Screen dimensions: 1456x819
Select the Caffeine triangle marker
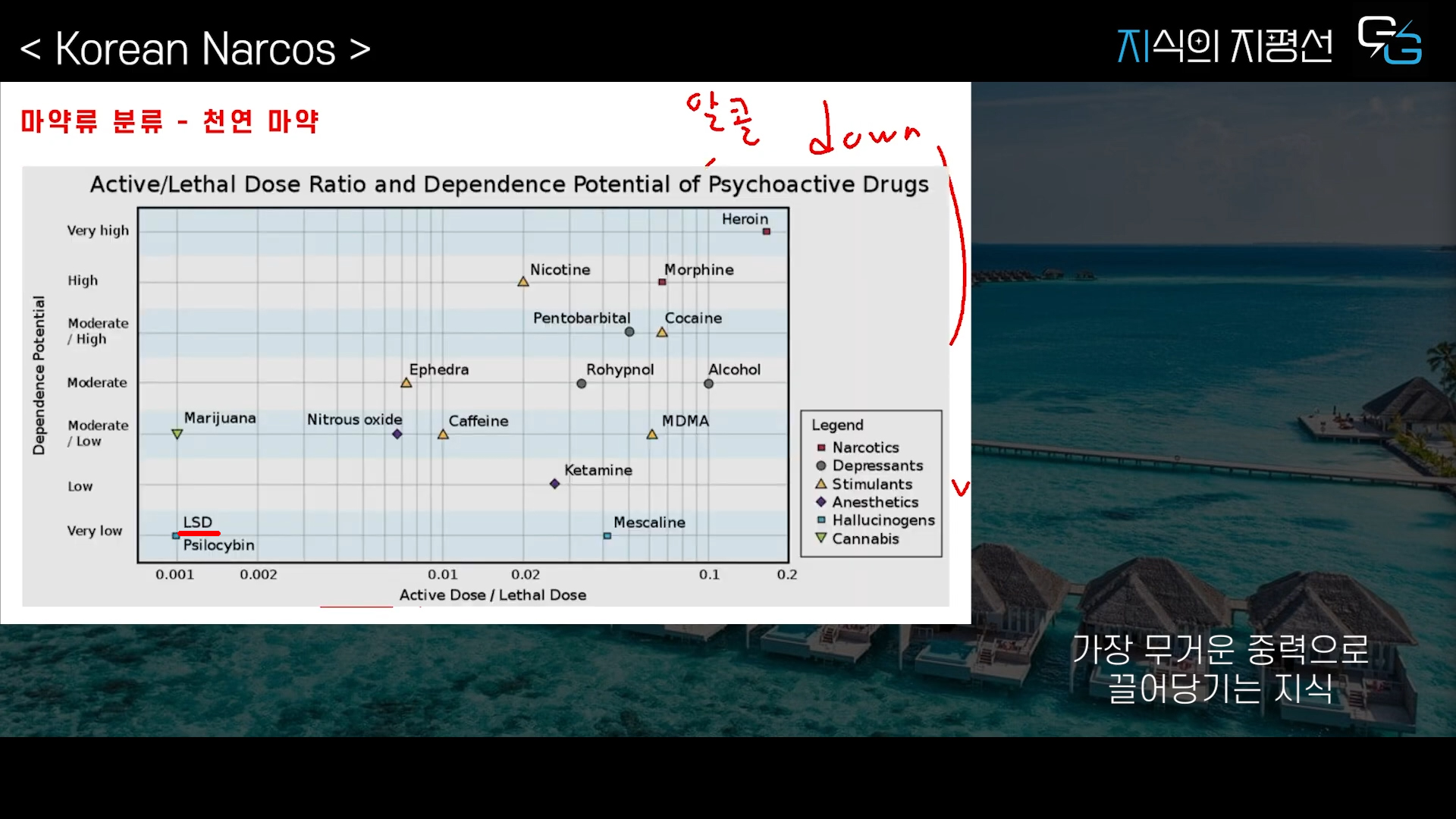(443, 435)
